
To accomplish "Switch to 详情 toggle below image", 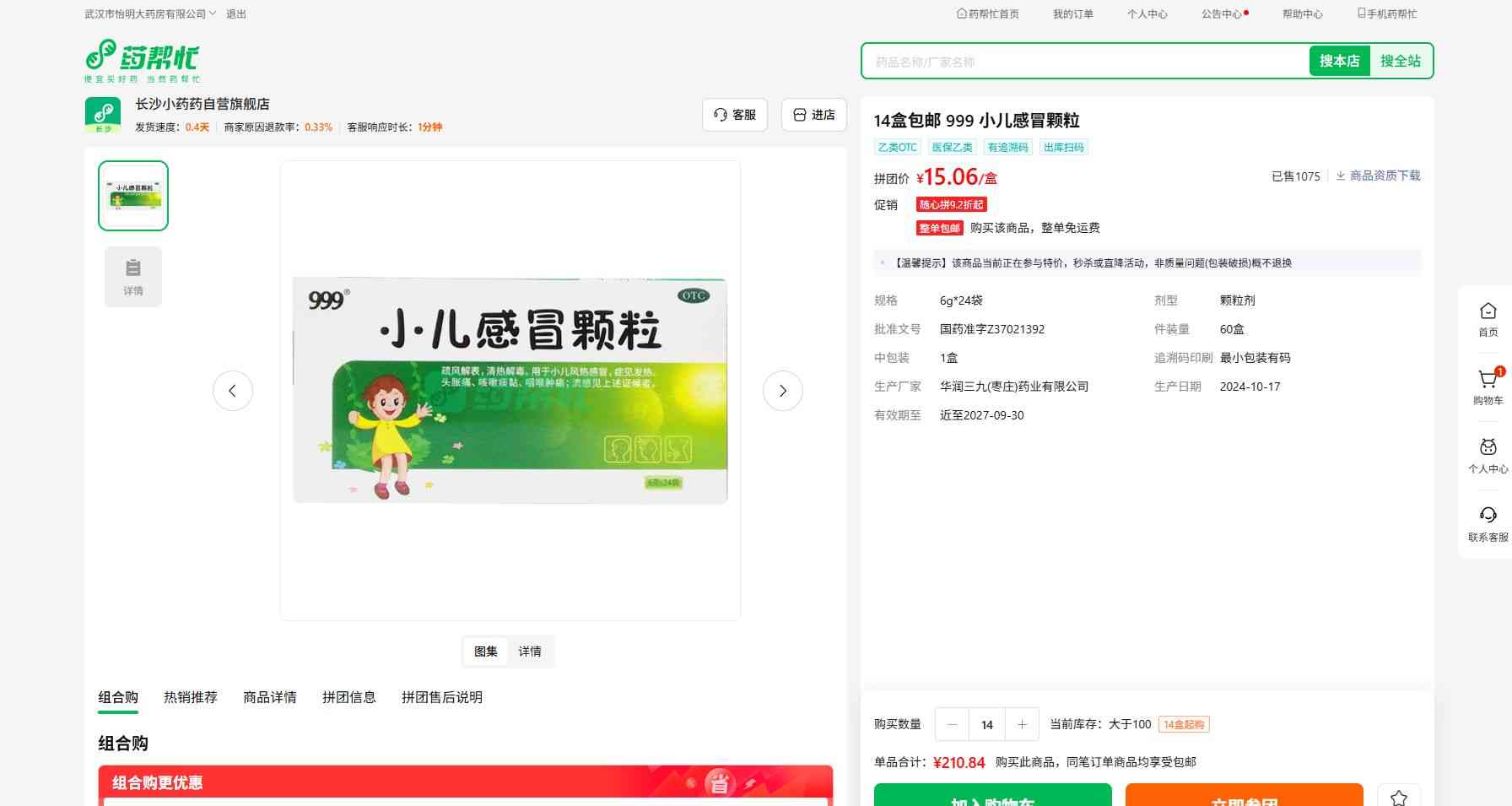I will click(x=530, y=652).
